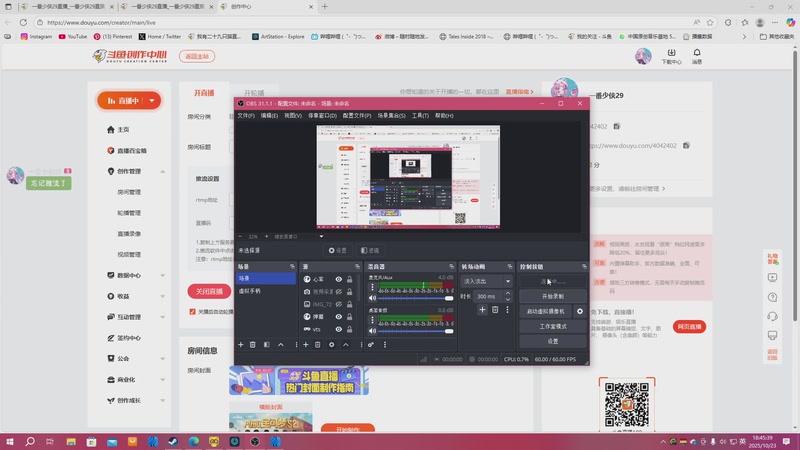This screenshot has width=800, height=450.
Task: Collapse the 创作管理 sidebar section
Action: click(163, 171)
